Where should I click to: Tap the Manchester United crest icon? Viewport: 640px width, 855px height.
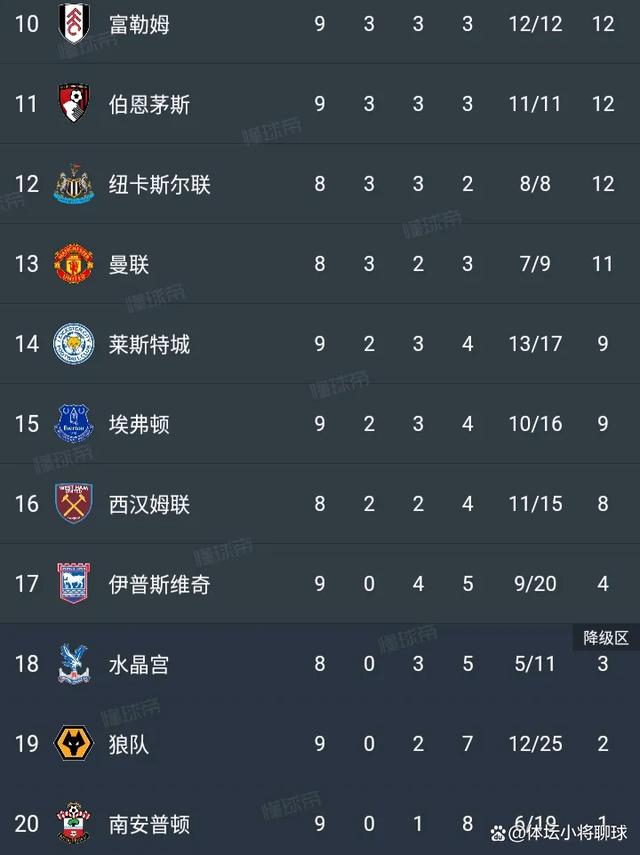tap(74, 264)
